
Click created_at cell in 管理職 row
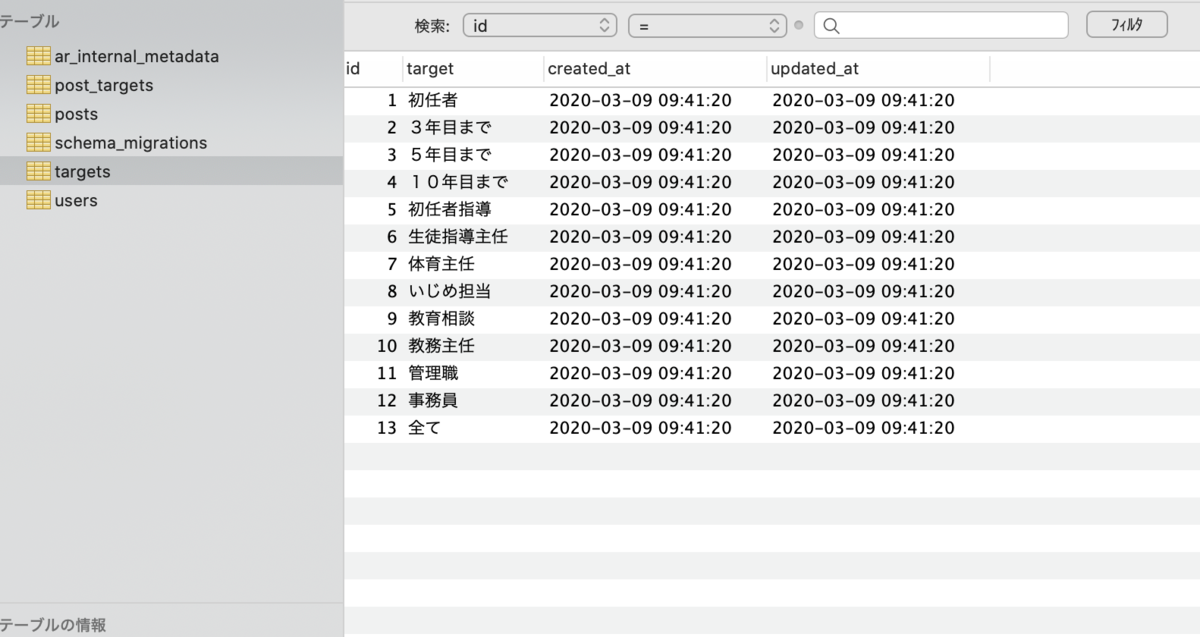(x=640, y=373)
